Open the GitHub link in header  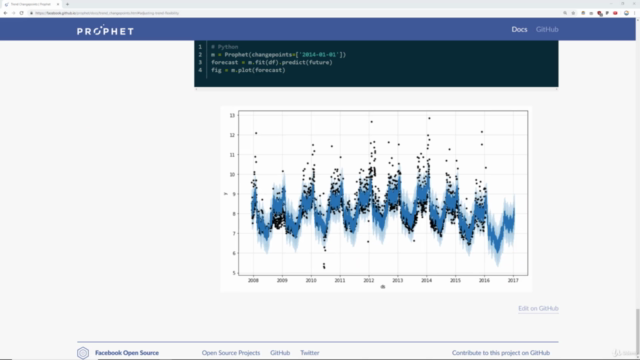(547, 29)
